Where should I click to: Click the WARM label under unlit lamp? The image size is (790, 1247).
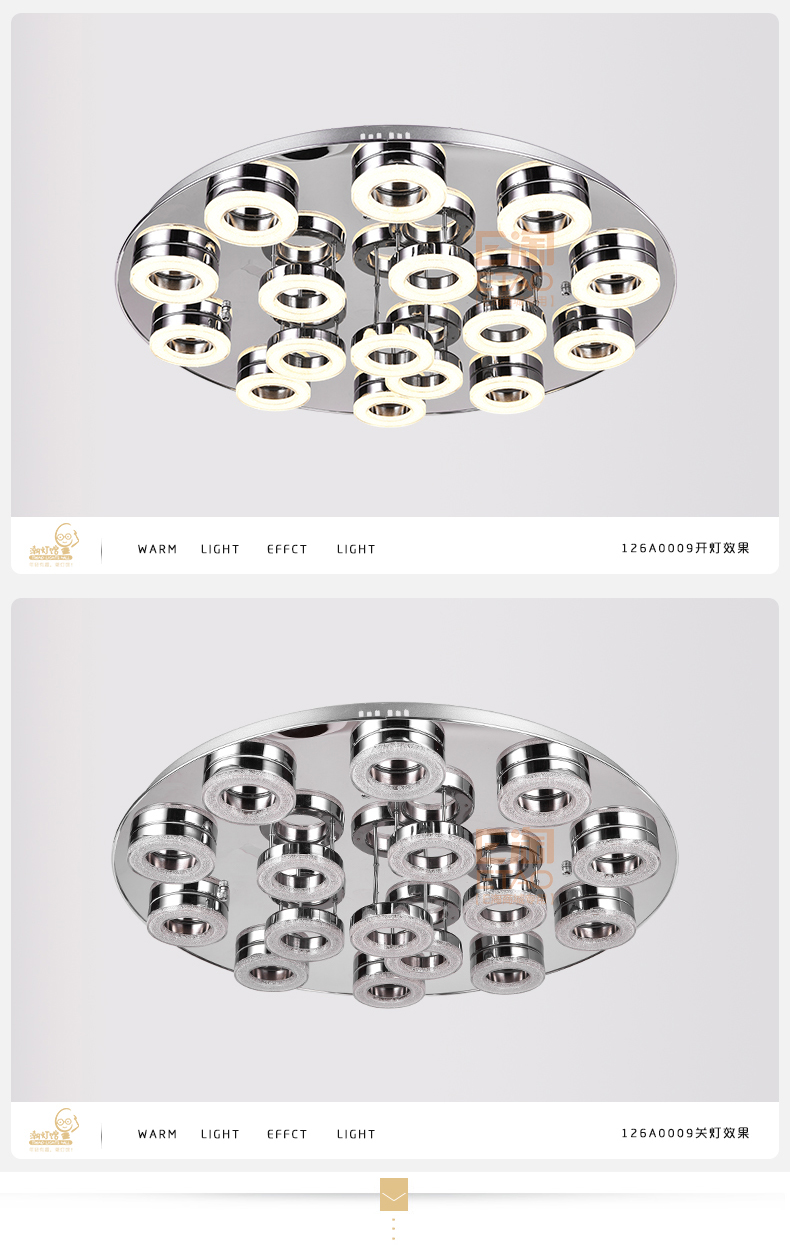(x=157, y=1134)
